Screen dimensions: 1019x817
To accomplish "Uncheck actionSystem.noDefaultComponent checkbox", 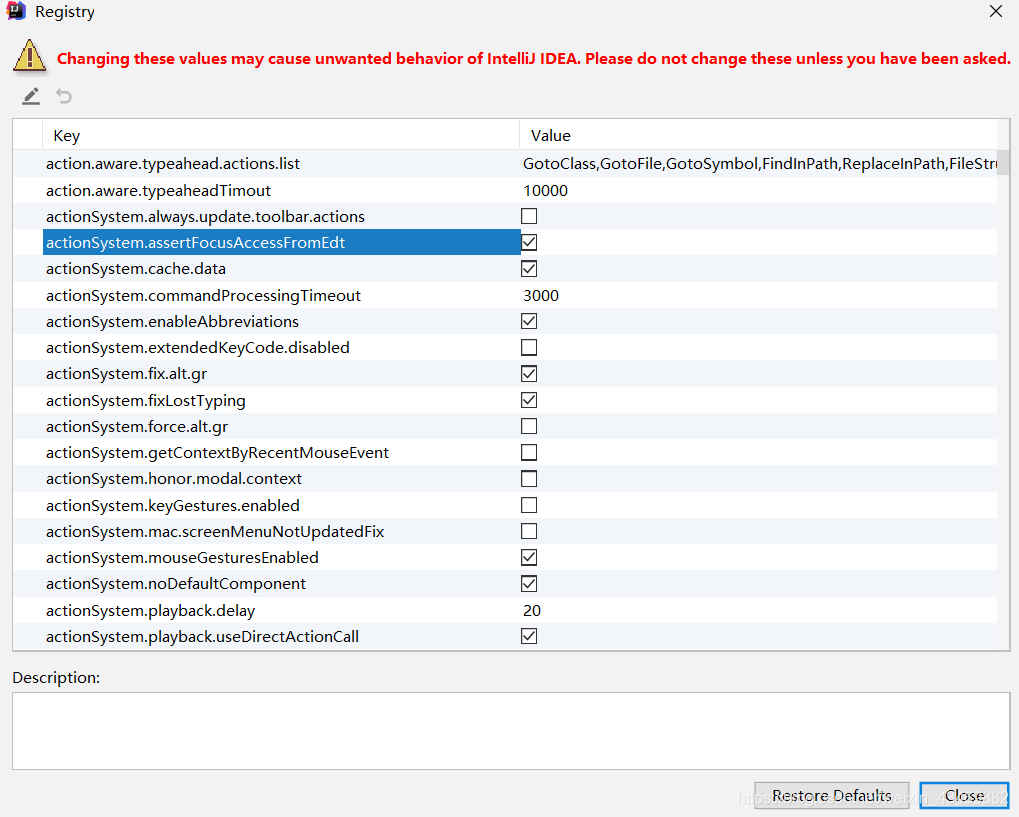I will pos(529,584).
